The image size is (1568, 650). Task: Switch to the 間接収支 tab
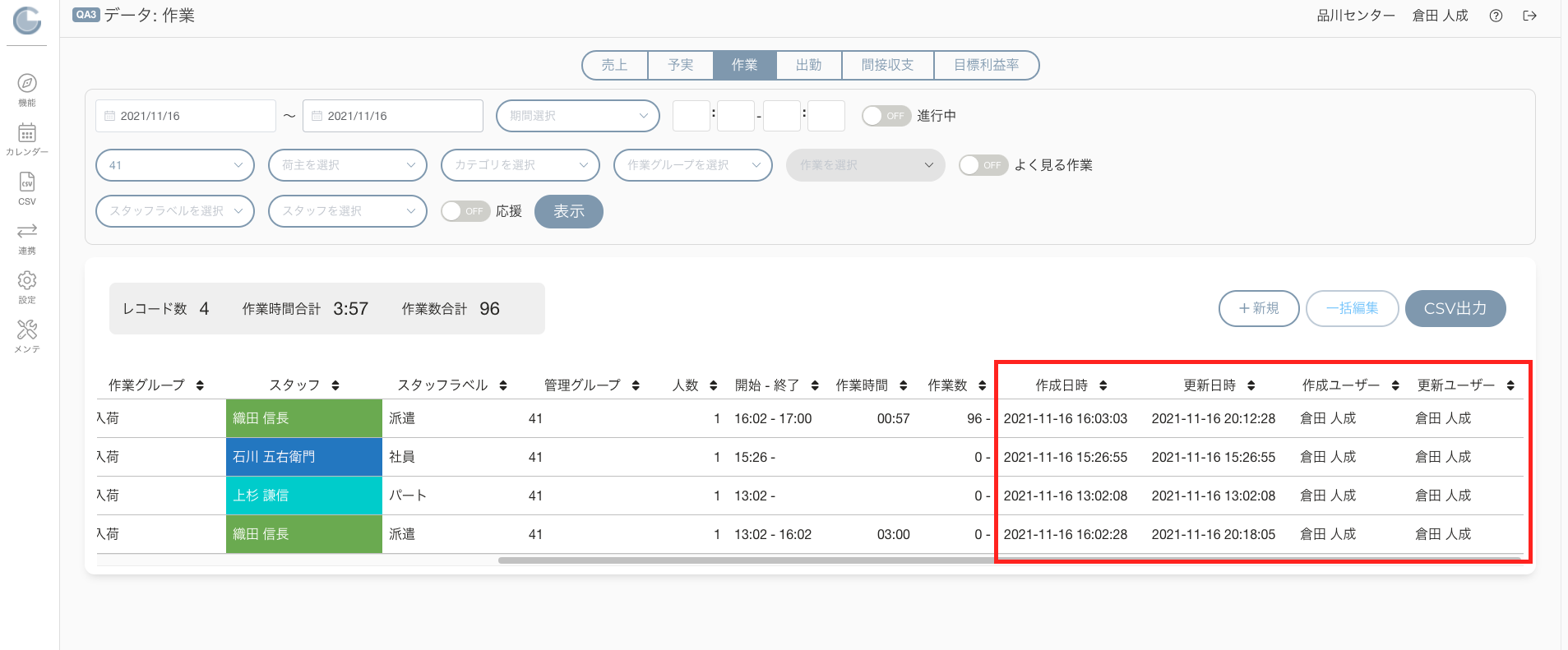pos(887,65)
